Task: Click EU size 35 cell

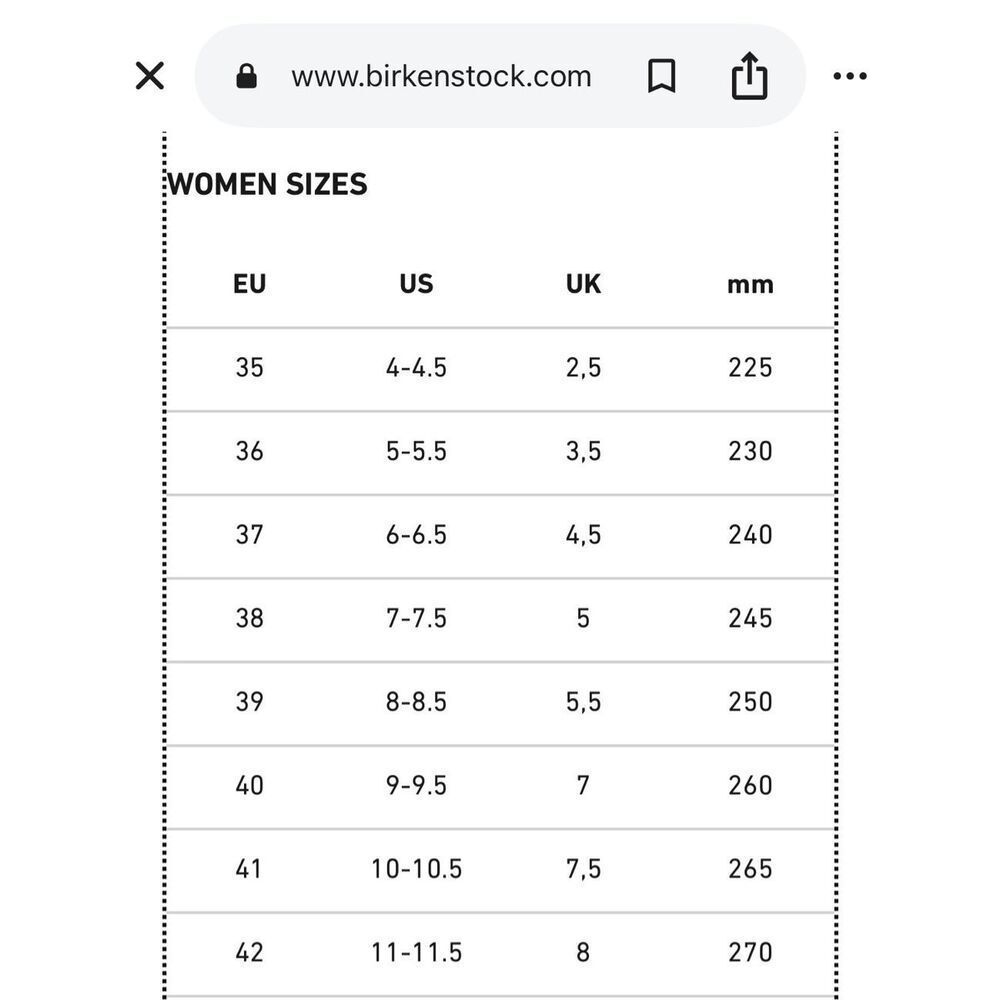Action: pyautogui.click(x=250, y=368)
